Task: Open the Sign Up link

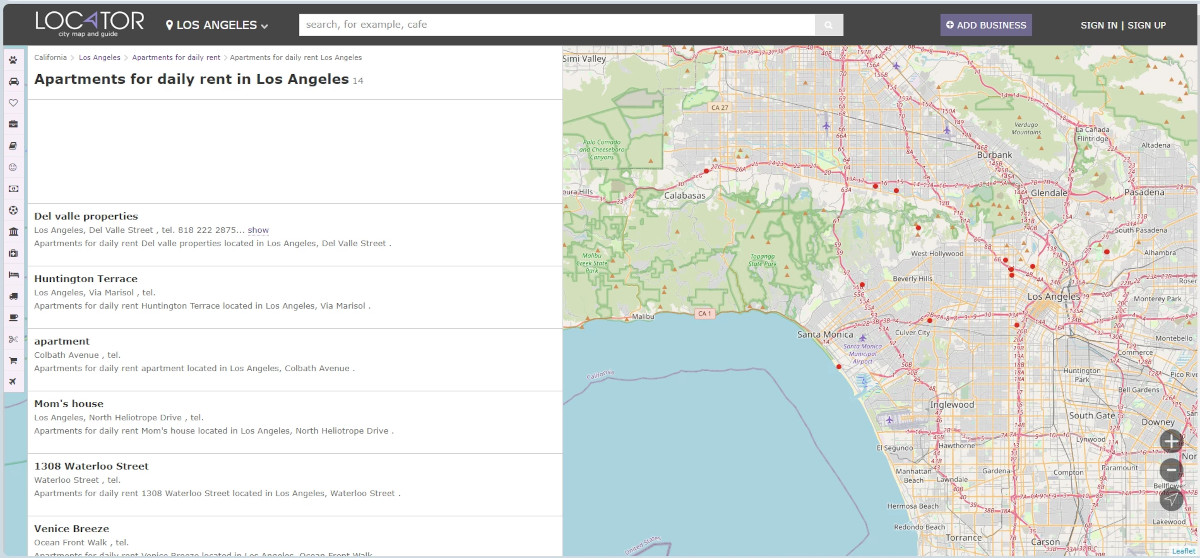Action: [1146, 25]
